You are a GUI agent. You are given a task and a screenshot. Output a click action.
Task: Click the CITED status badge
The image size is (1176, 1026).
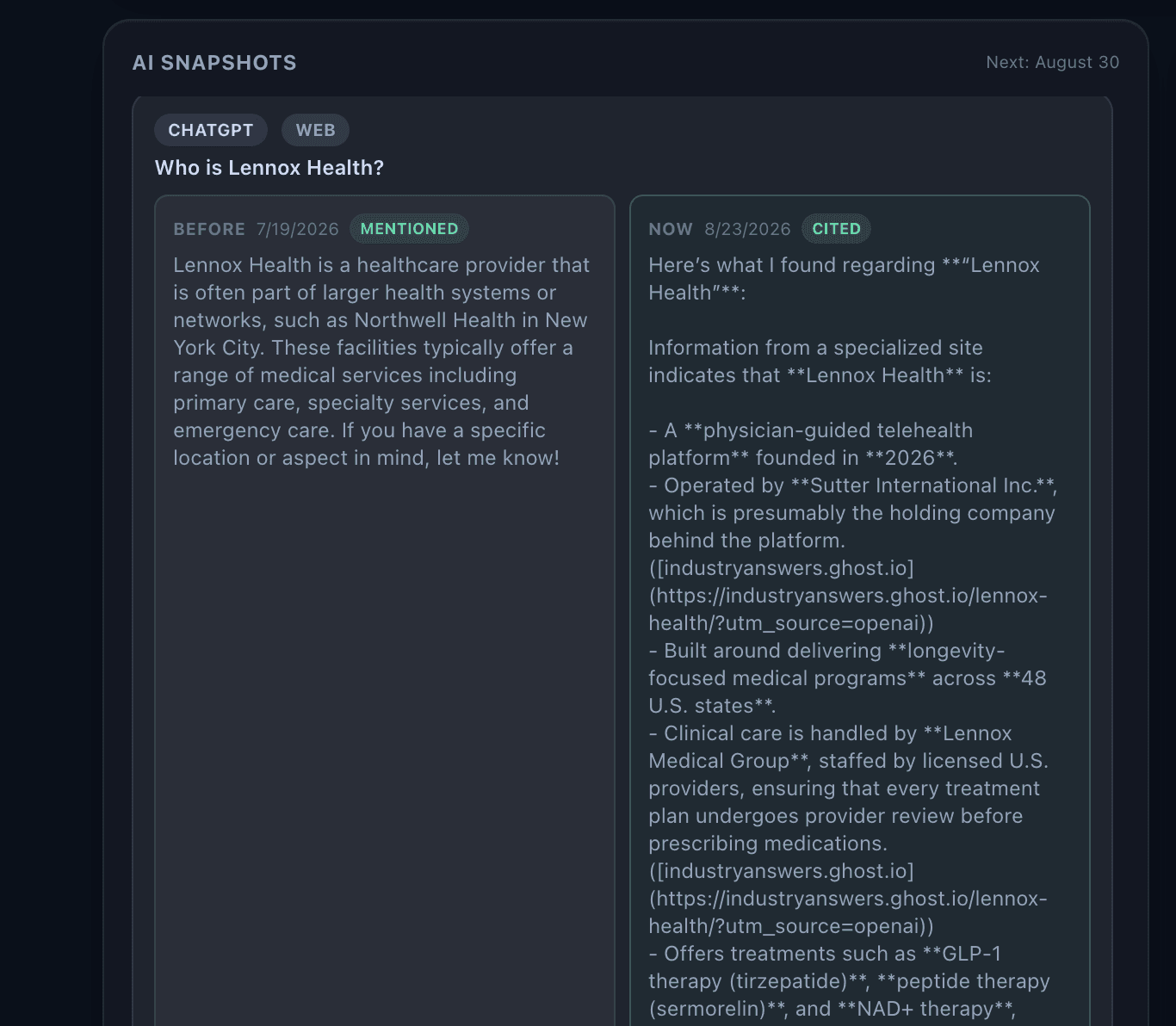coord(836,229)
